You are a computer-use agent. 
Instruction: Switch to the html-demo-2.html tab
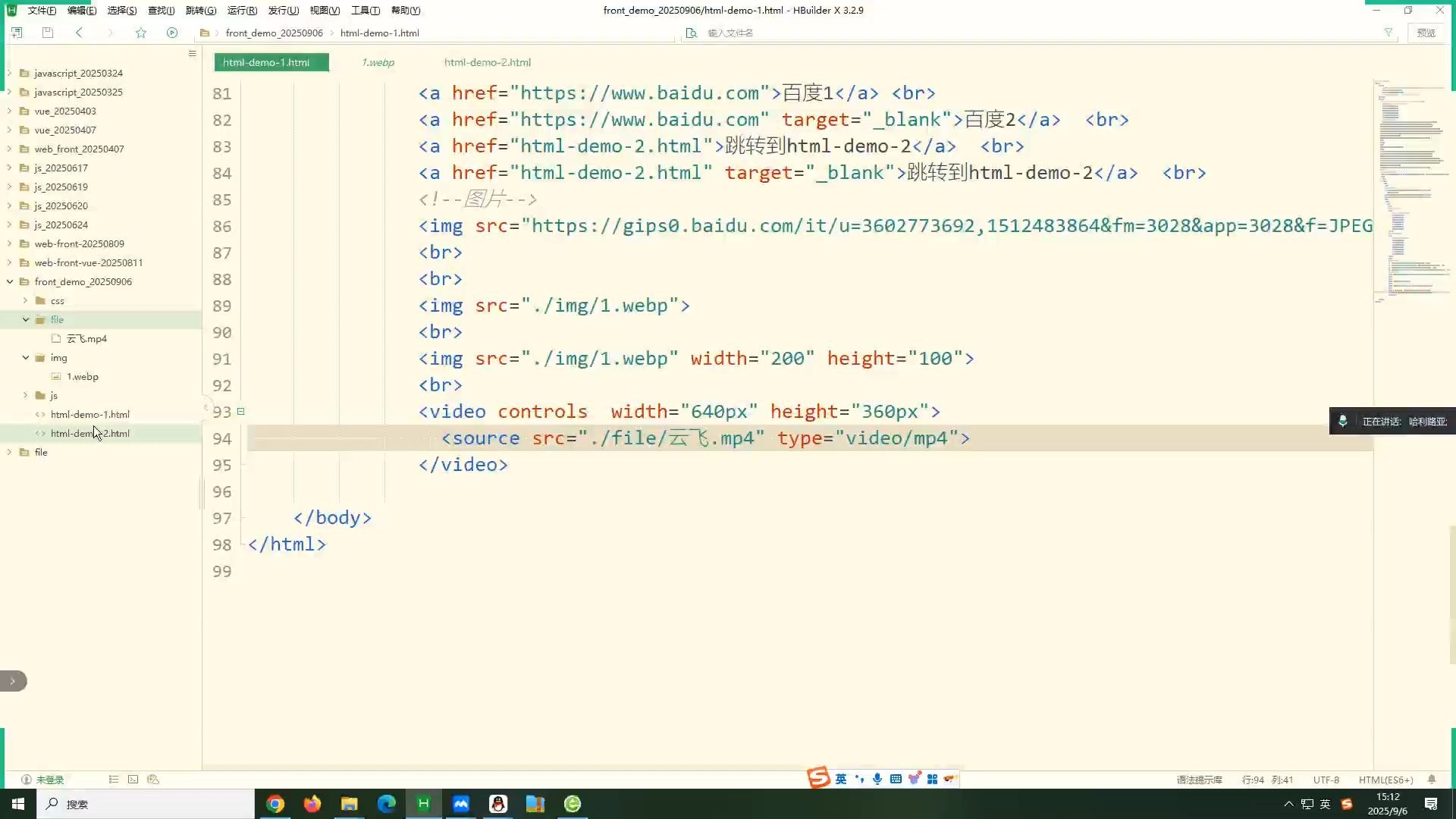tap(488, 62)
